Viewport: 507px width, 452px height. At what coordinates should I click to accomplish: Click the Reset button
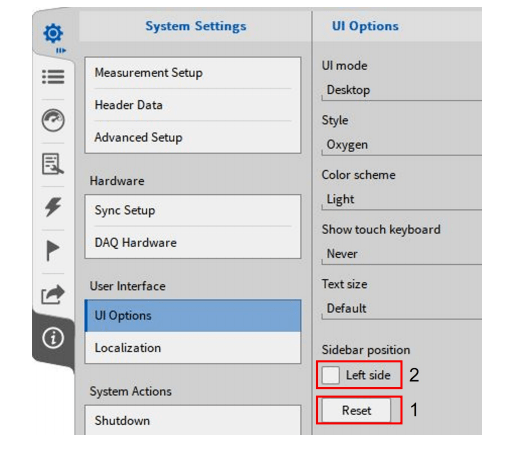click(356, 410)
